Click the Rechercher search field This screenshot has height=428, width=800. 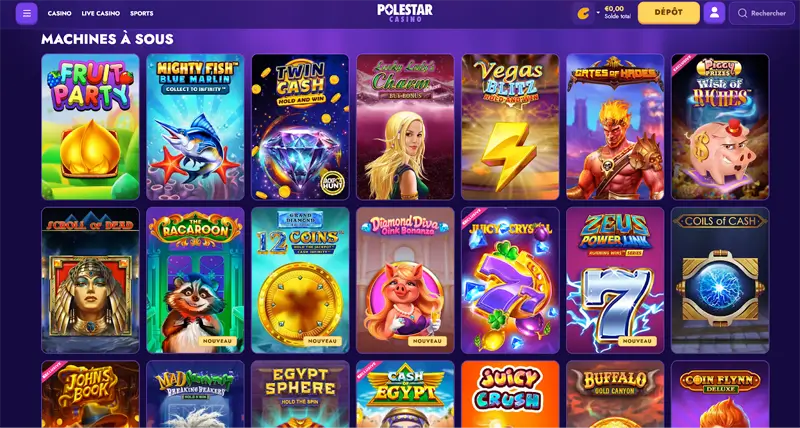coord(764,13)
